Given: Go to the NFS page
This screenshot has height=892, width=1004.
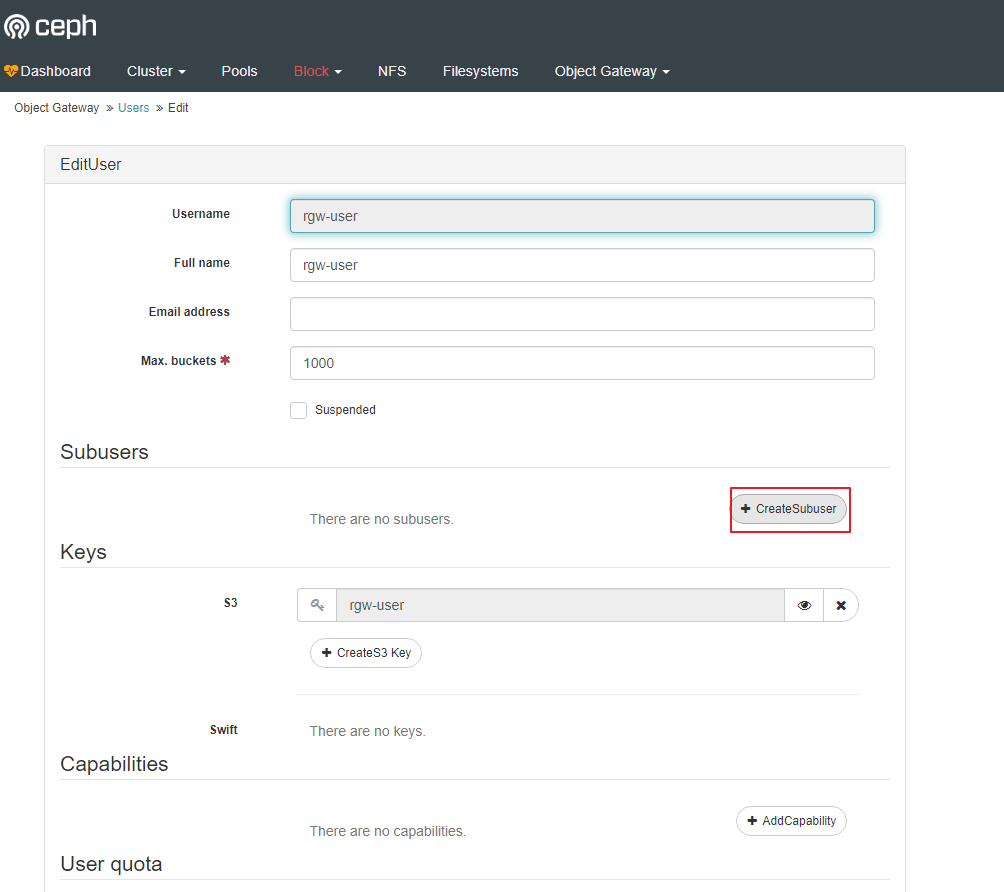Looking at the screenshot, I should coord(391,71).
